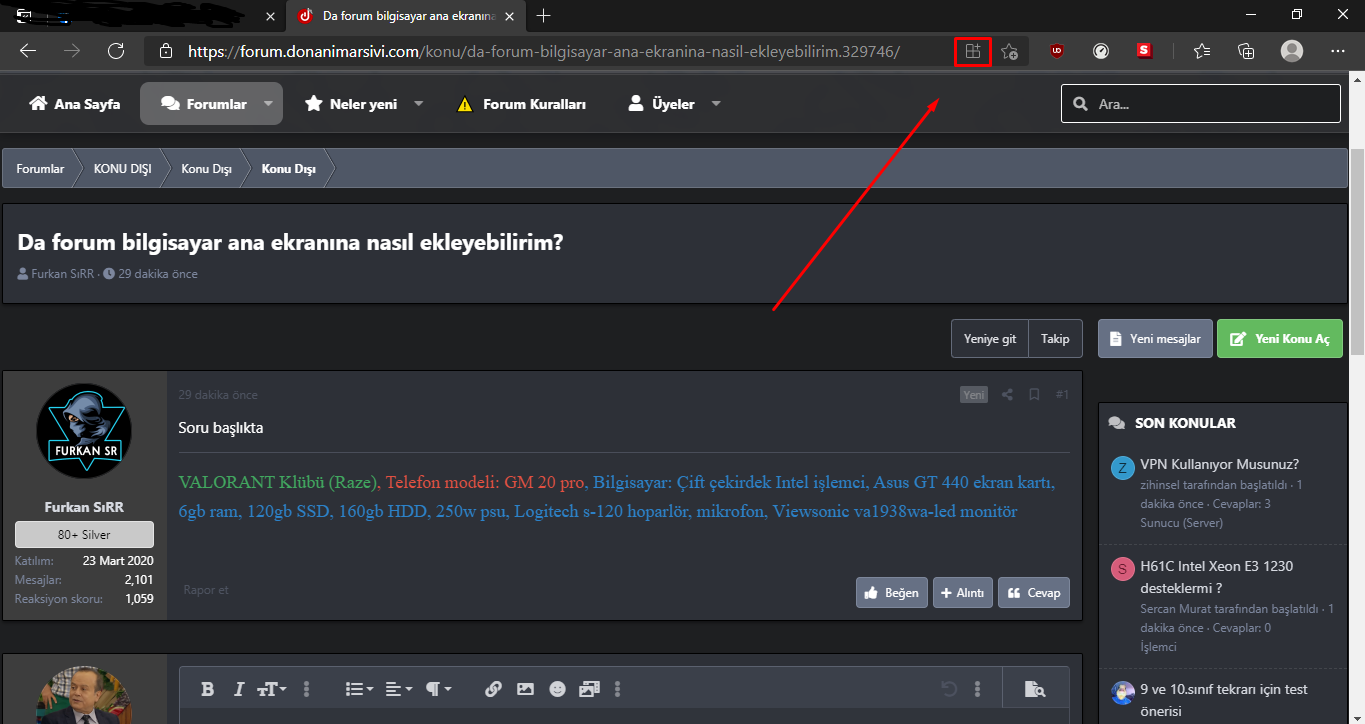The height and width of the screenshot is (724, 1365).
Task: Click in the Ara search field
Action: [1200, 103]
